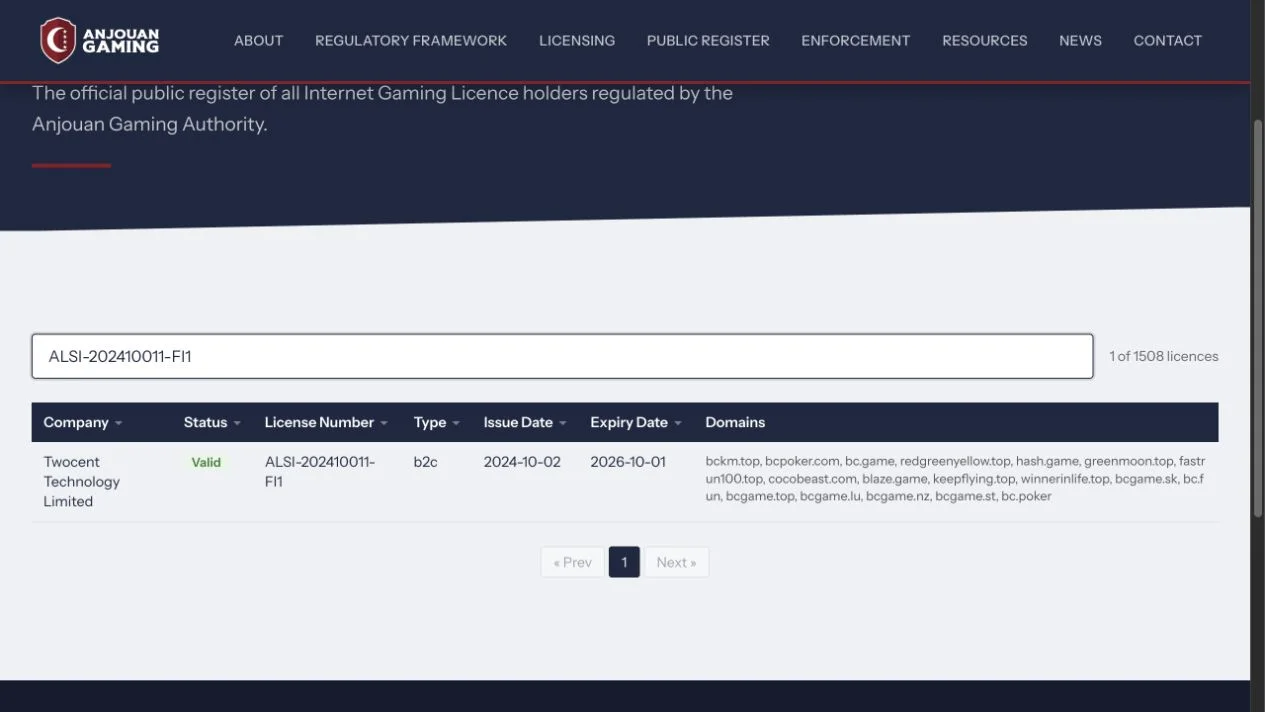The image size is (1265, 712).
Task: Click the Valid status badge
Action: click(206, 462)
